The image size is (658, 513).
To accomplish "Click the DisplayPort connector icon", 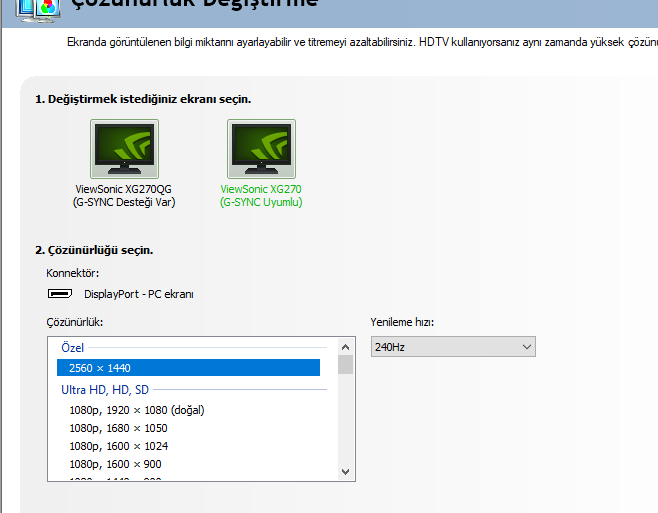I will (x=60, y=294).
